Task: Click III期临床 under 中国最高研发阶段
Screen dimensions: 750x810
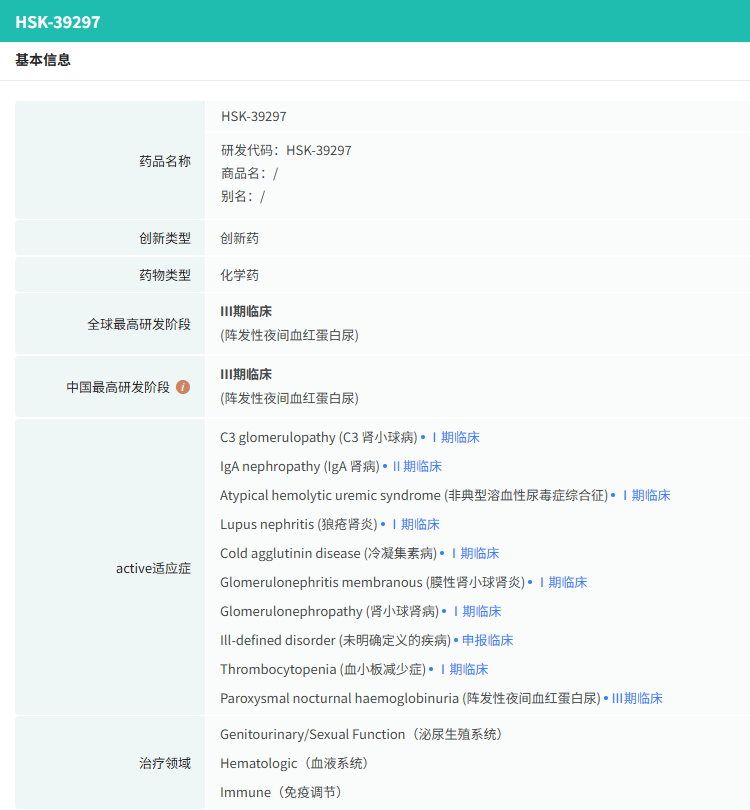Action: click(246, 374)
